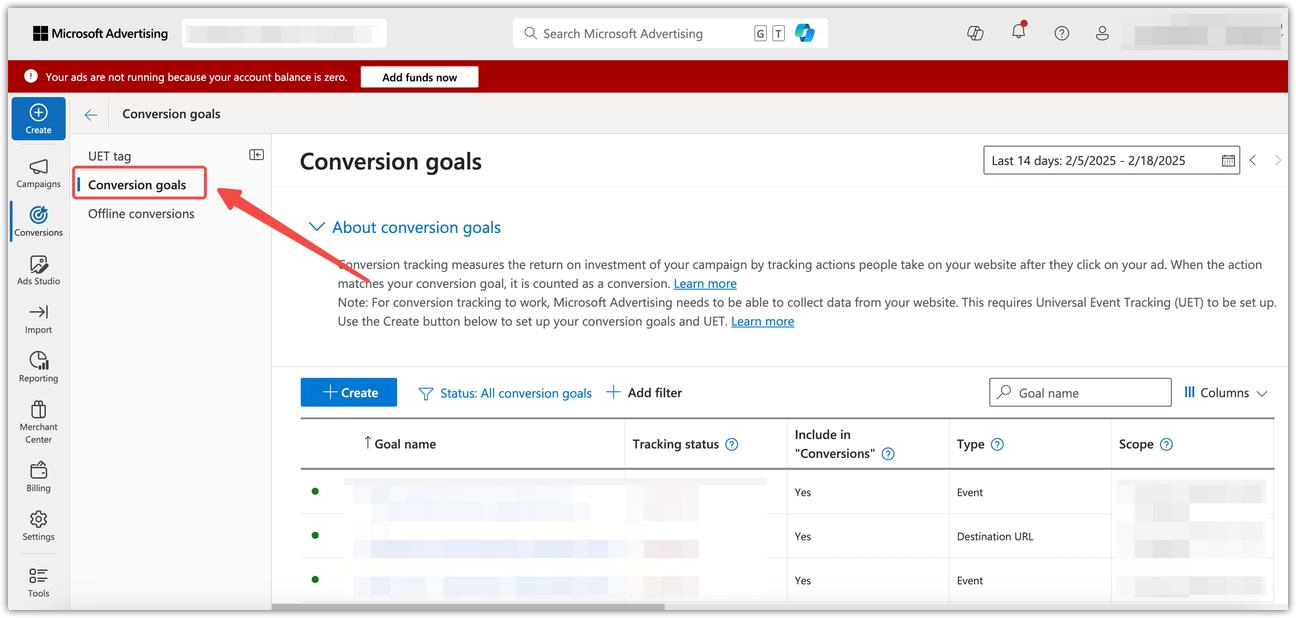The height and width of the screenshot is (618, 1296).
Task: Click Add funds now button
Action: [420, 77]
